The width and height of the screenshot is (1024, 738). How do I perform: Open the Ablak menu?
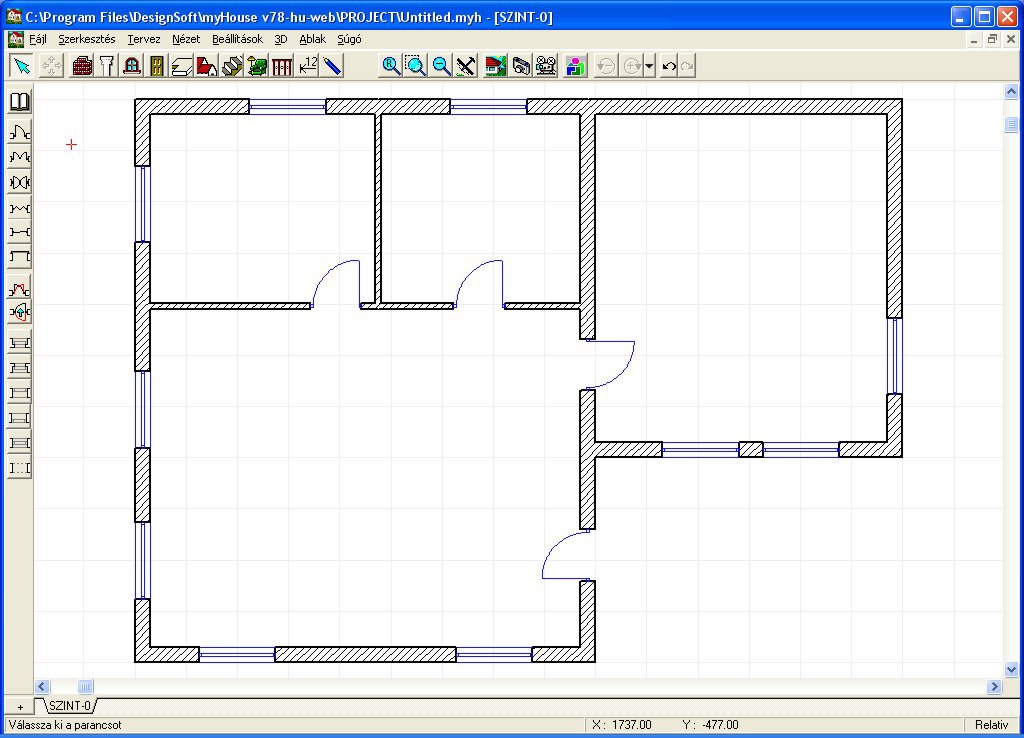click(312, 39)
